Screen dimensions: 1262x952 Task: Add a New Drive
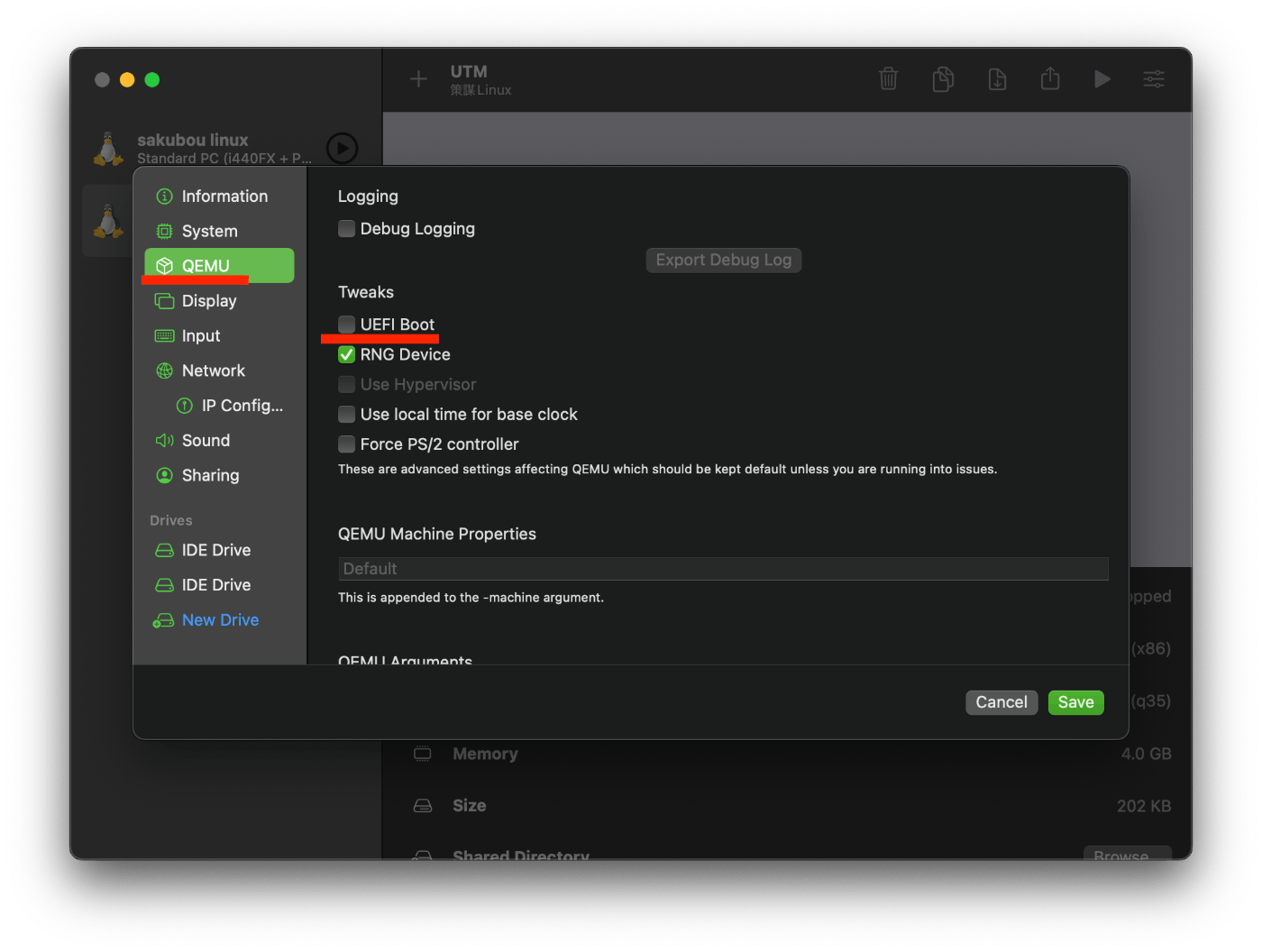219,620
